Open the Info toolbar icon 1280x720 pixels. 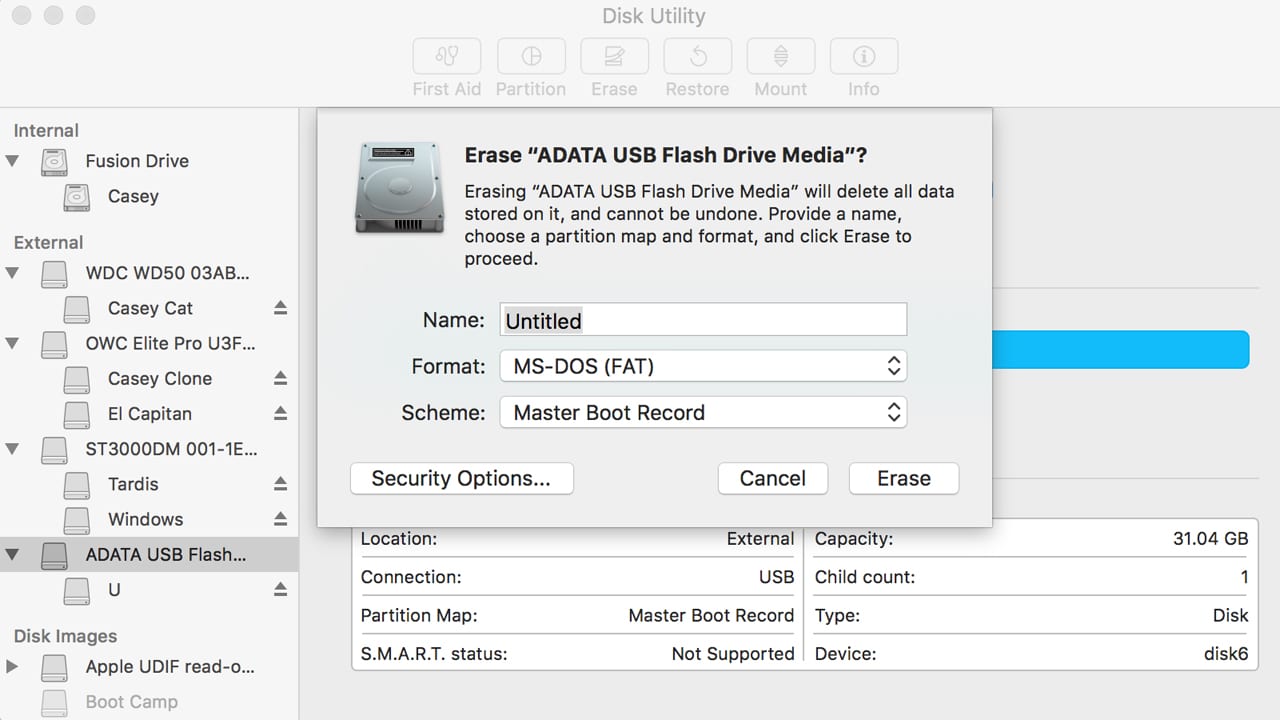(x=863, y=56)
